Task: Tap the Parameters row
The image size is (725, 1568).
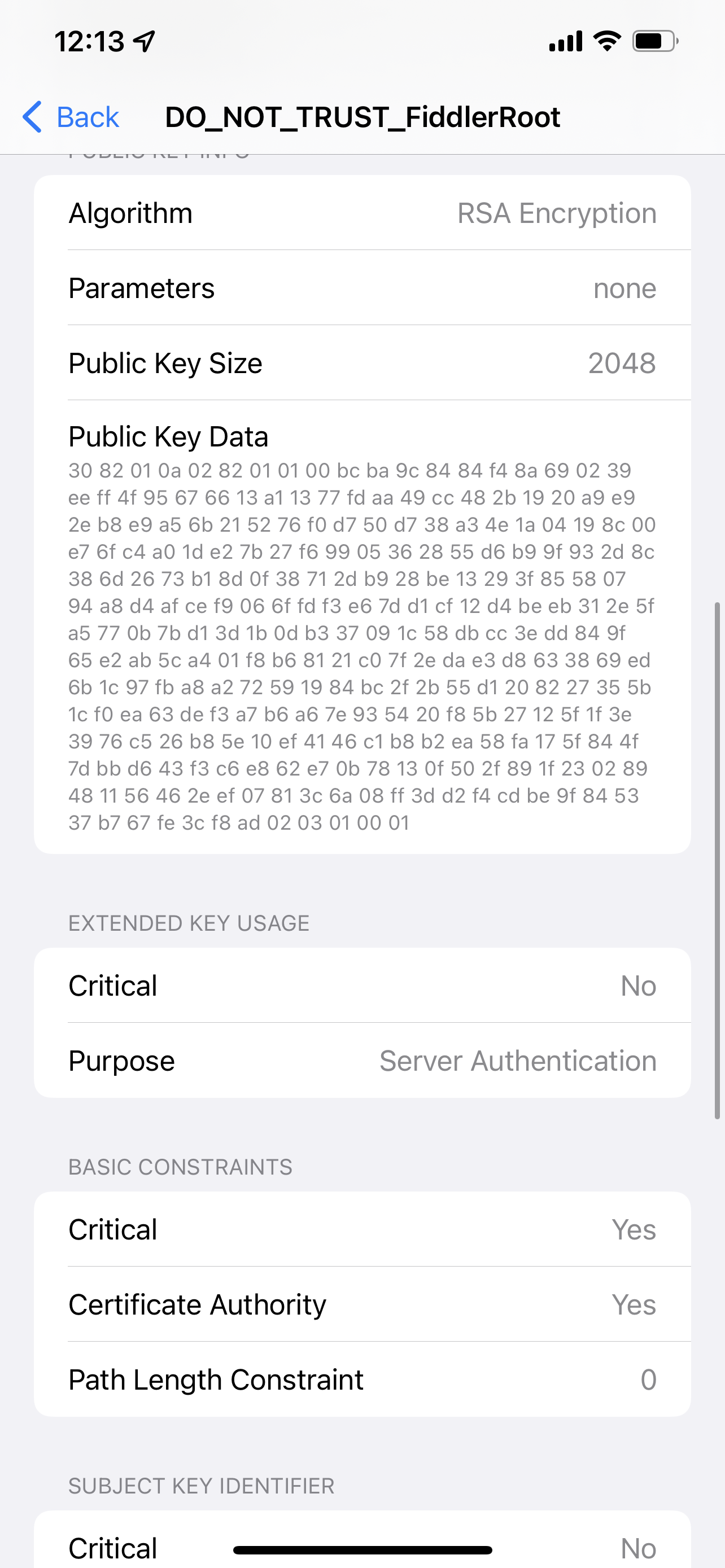Action: [x=362, y=288]
